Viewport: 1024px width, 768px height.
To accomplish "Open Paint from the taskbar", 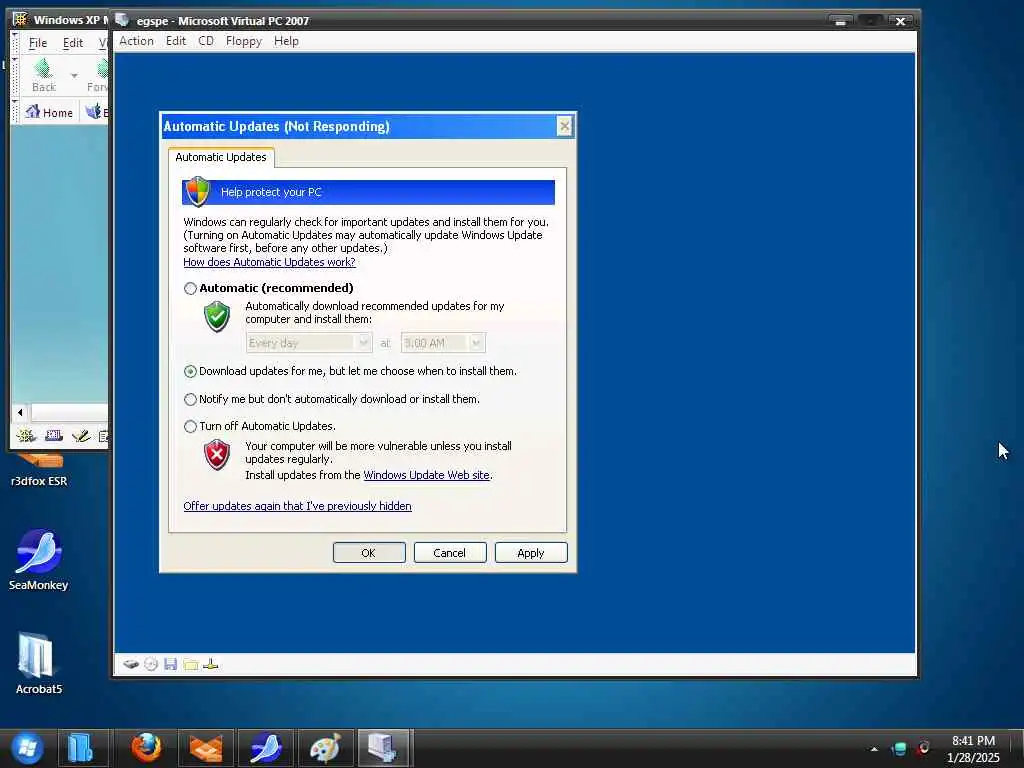I will coord(325,748).
